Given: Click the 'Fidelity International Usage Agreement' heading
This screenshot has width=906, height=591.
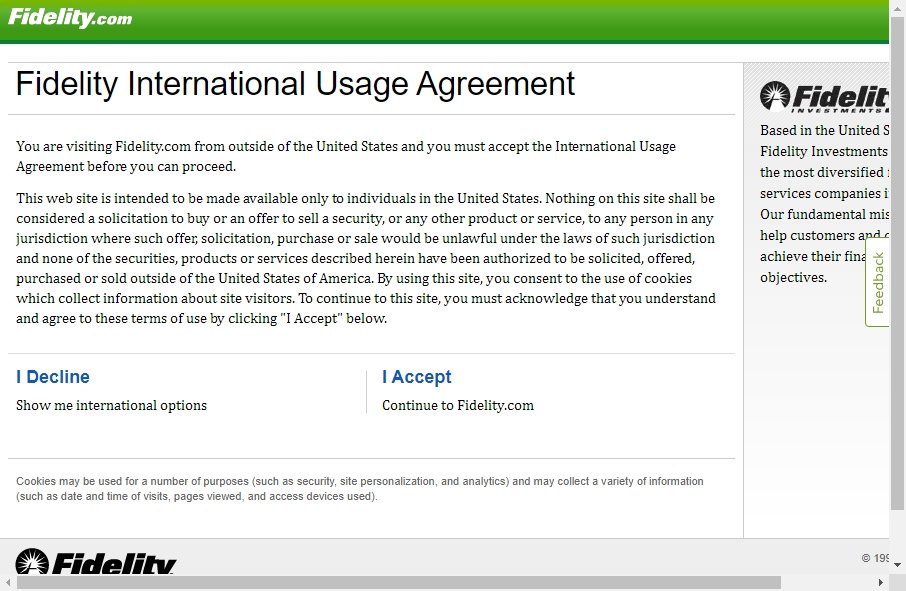Looking at the screenshot, I should [x=295, y=84].
